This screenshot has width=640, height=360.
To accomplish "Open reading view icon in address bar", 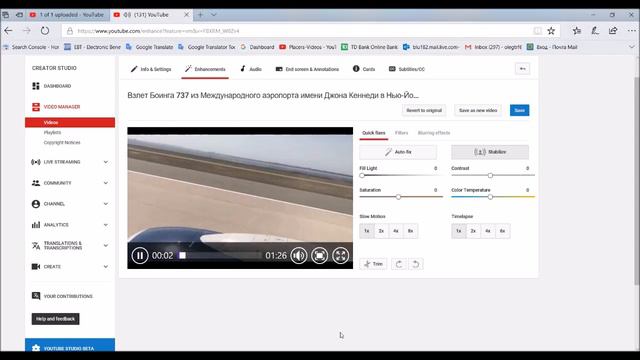I will point(538,31).
